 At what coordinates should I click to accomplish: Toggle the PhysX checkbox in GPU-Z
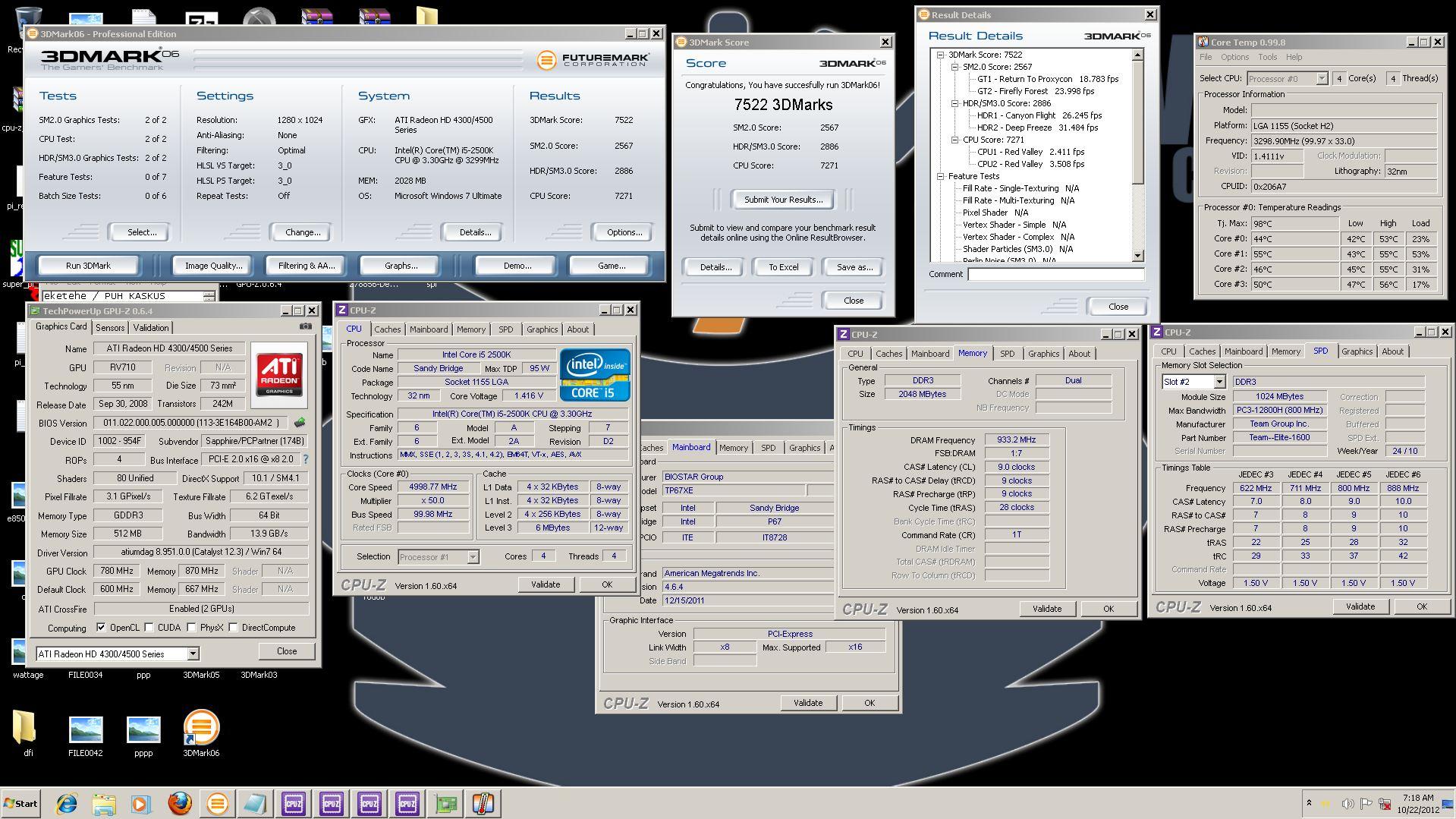pyautogui.click(x=192, y=628)
